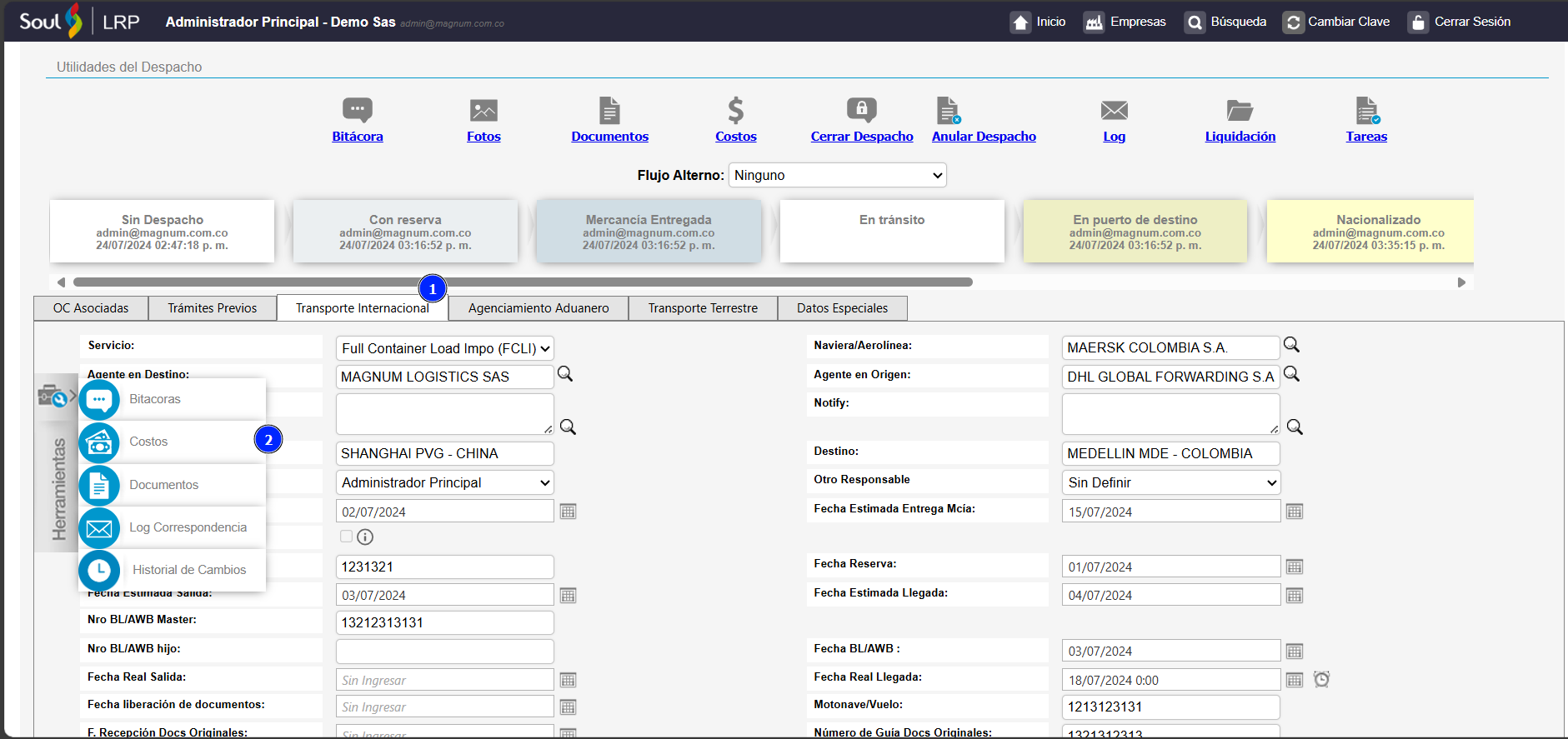Viewport: 1568px width, 739px height.
Task: Expand the Flujo Alterno dropdown
Action: (837, 175)
